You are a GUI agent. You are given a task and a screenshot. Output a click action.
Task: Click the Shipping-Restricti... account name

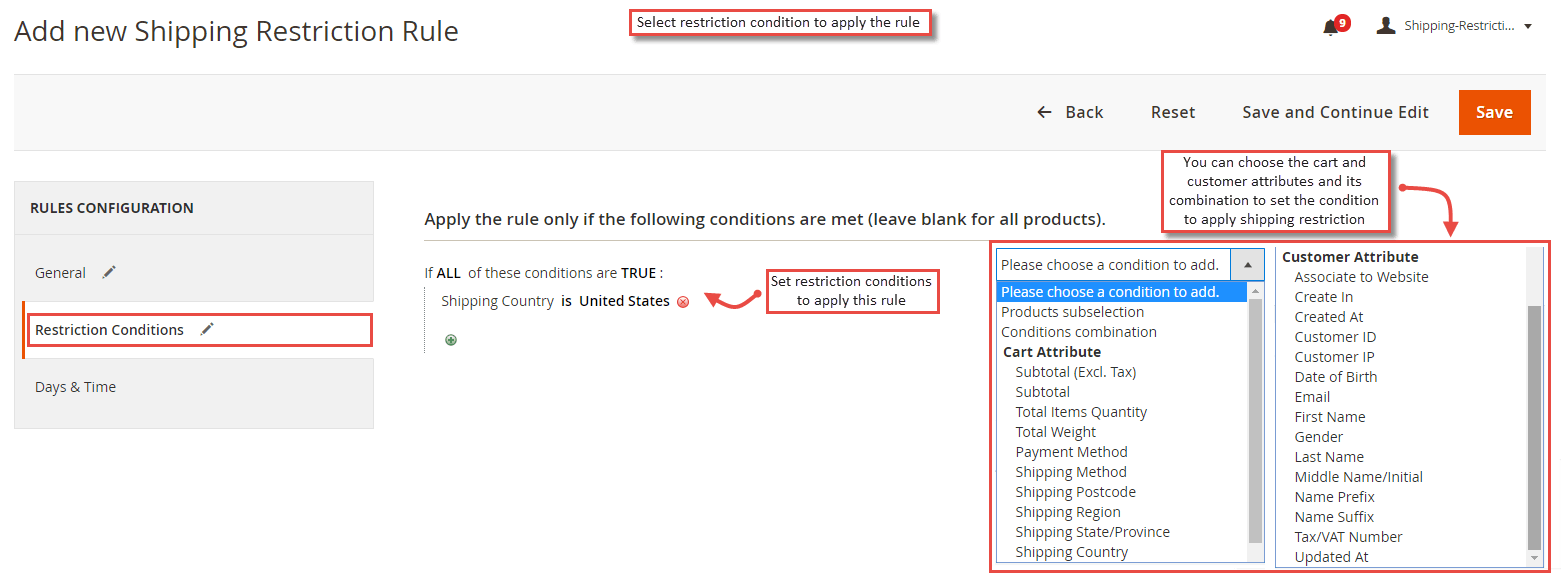click(x=1459, y=26)
